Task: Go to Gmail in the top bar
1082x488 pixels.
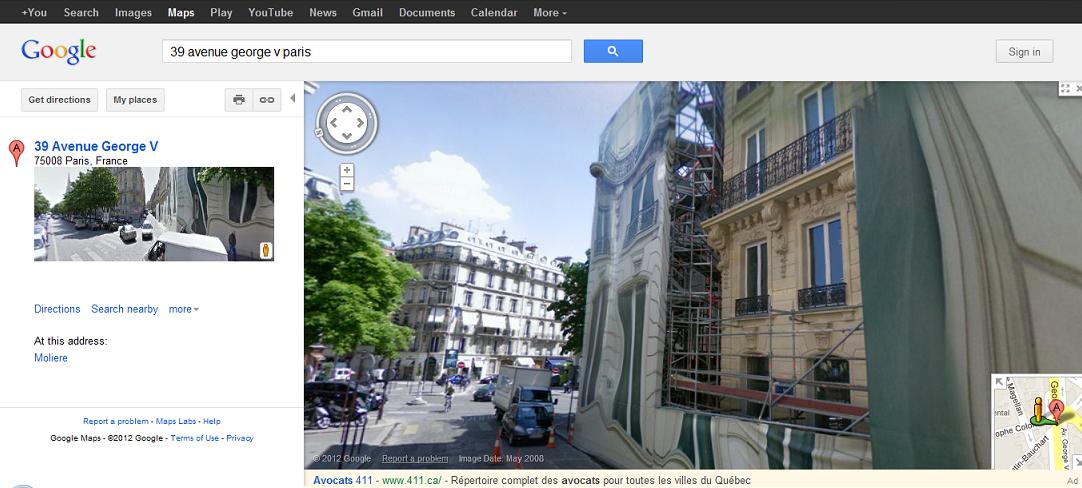Action: click(x=367, y=13)
